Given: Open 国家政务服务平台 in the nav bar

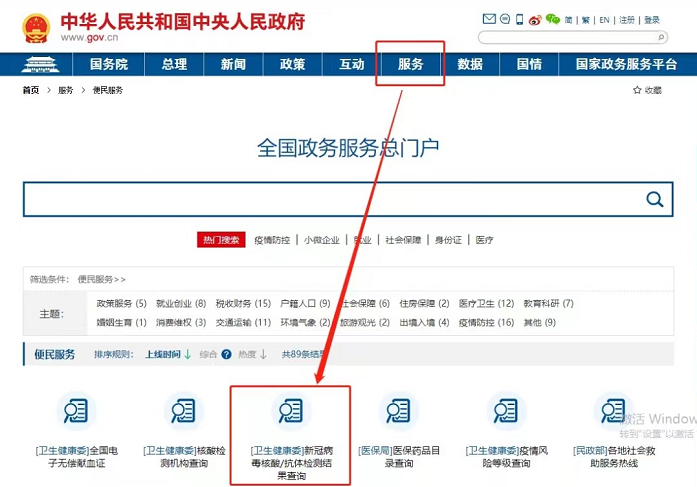Looking at the screenshot, I should click(x=626, y=64).
